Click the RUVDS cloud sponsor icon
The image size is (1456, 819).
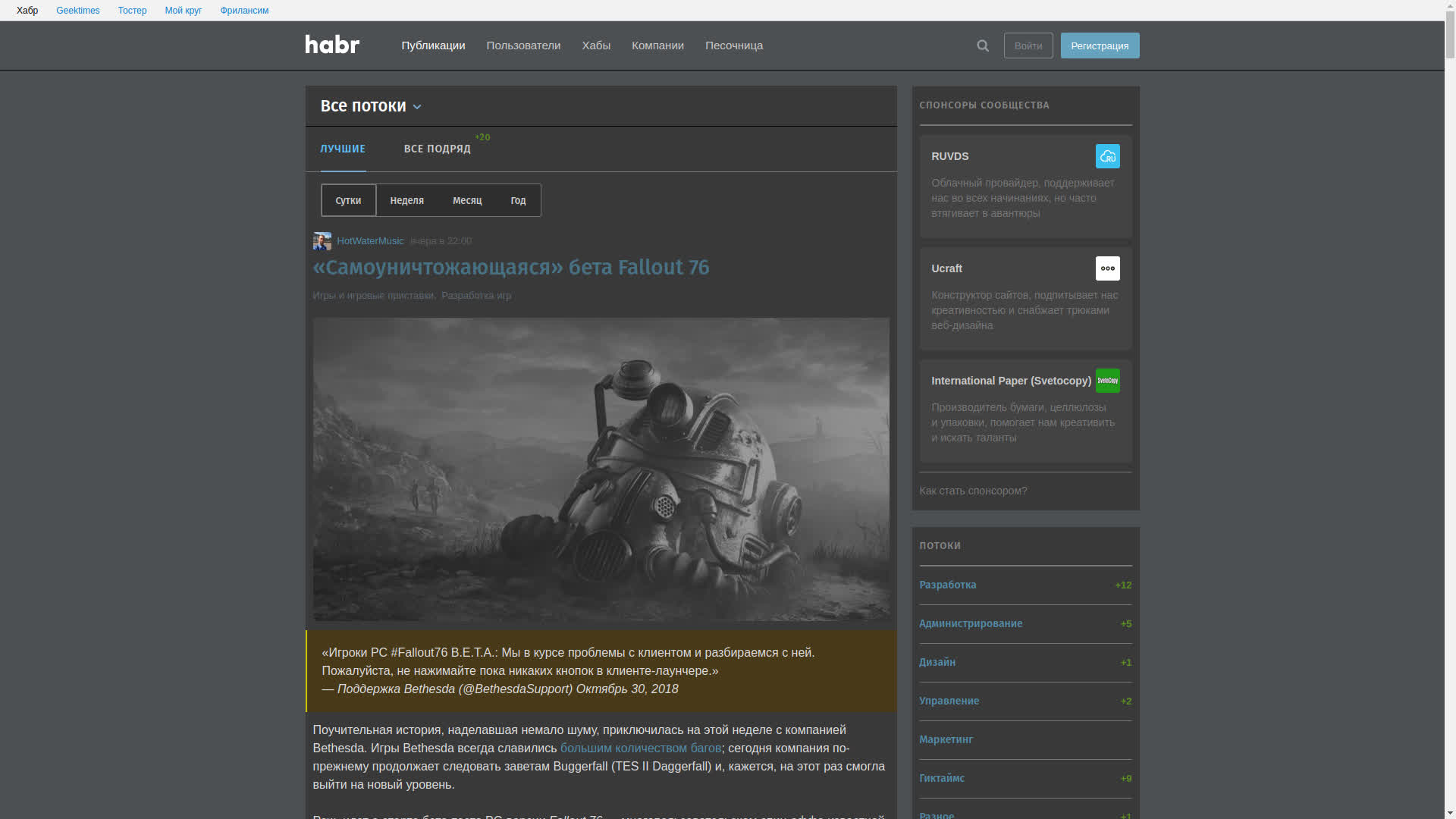(1108, 156)
